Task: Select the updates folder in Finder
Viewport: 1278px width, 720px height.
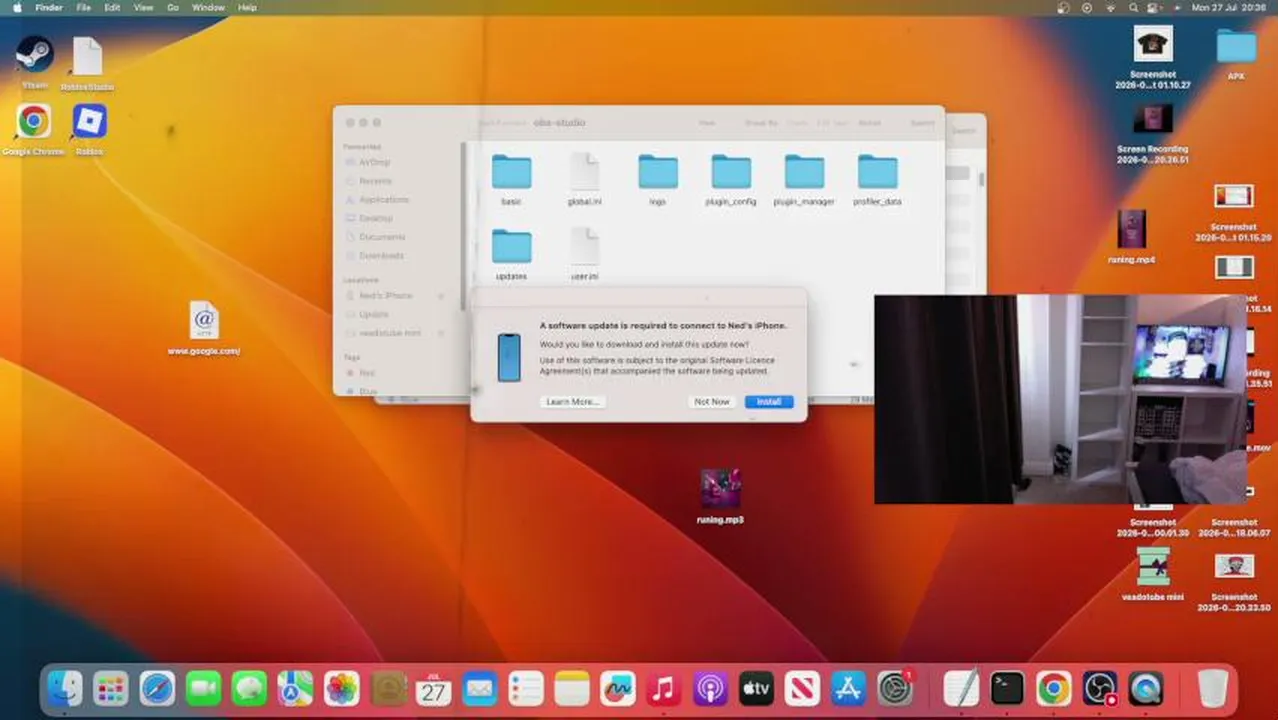Action: 511,254
